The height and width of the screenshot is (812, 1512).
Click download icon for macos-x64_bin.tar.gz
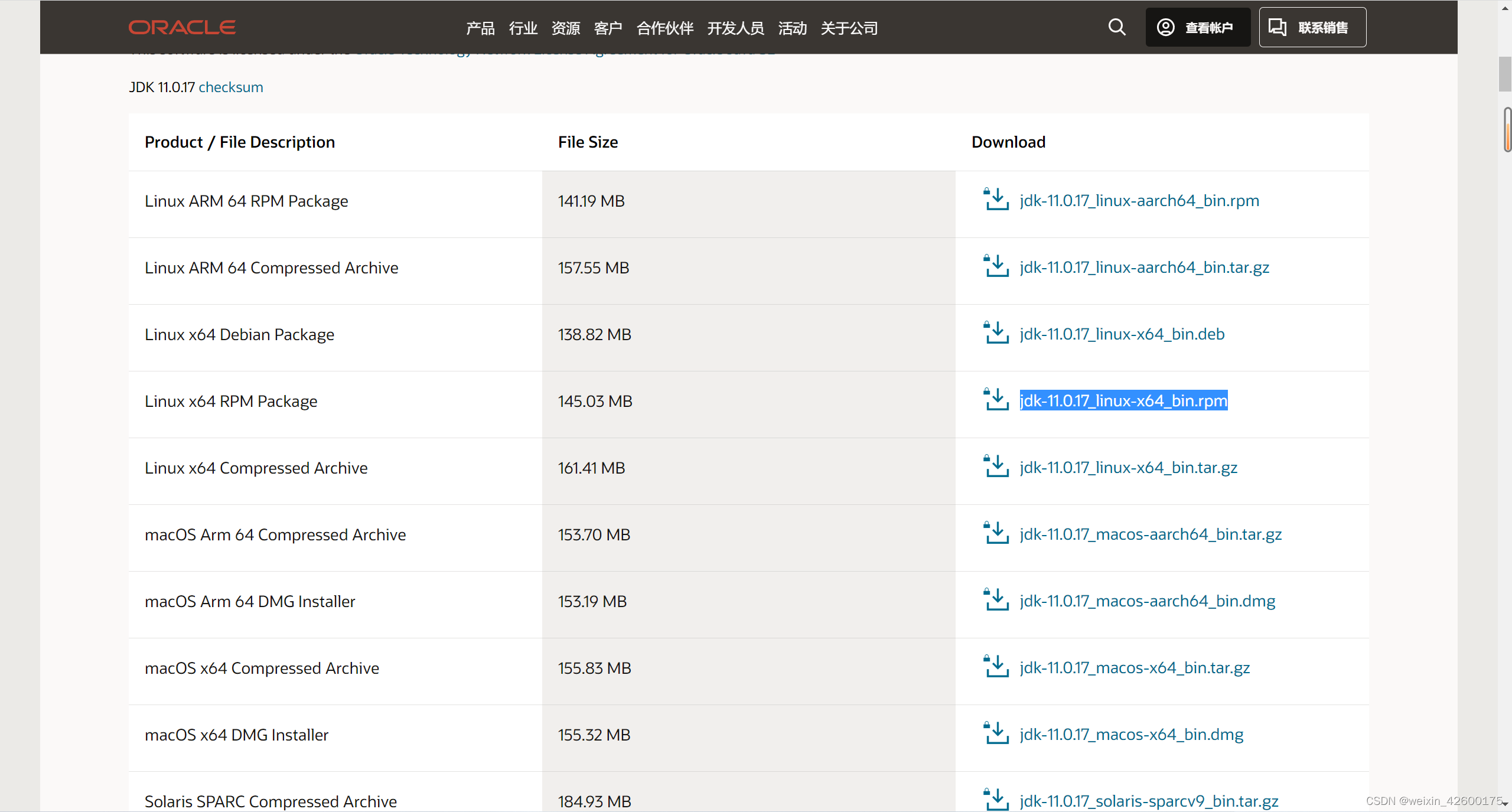tap(996, 667)
